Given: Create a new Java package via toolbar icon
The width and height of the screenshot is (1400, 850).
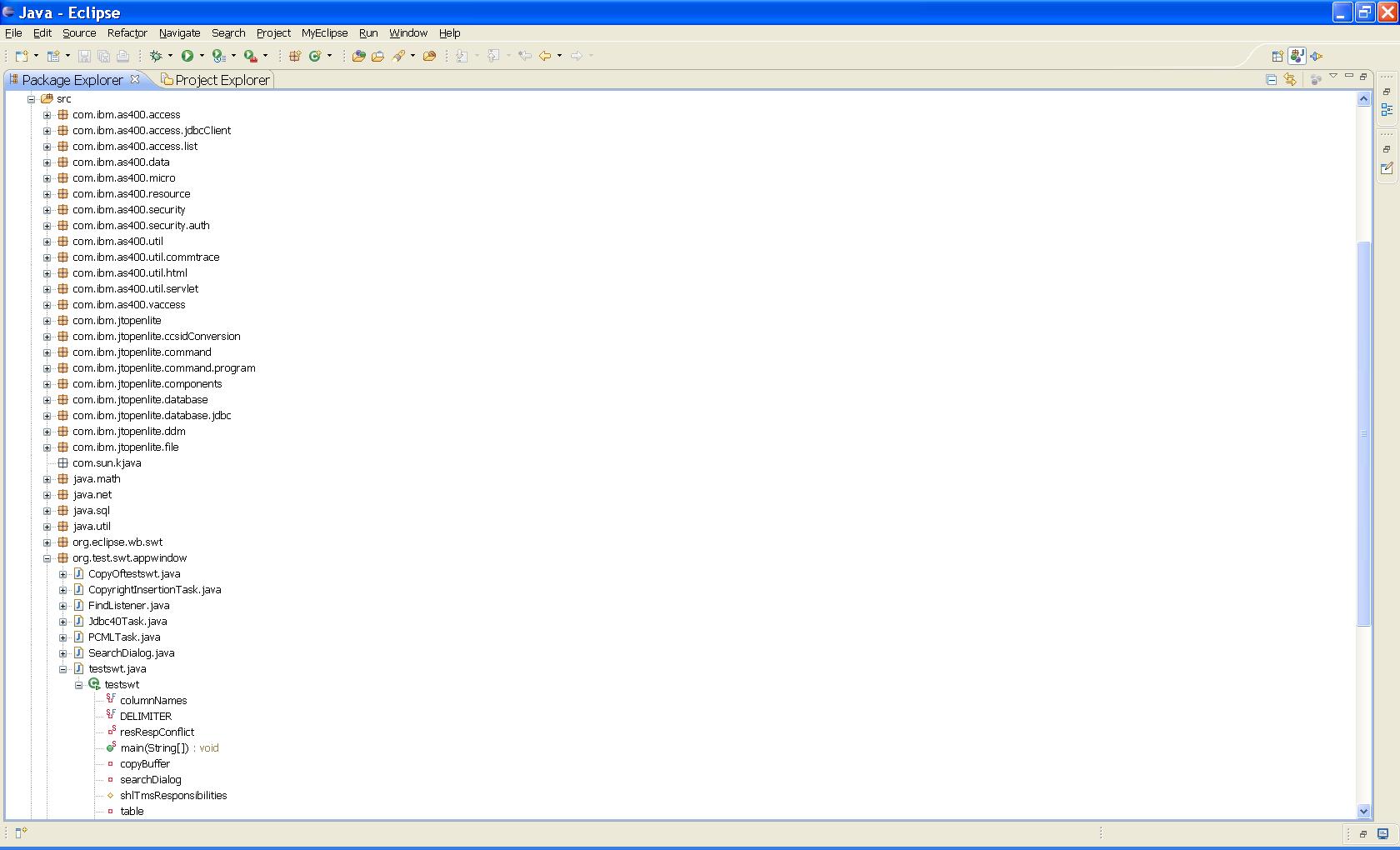Looking at the screenshot, I should (294, 56).
